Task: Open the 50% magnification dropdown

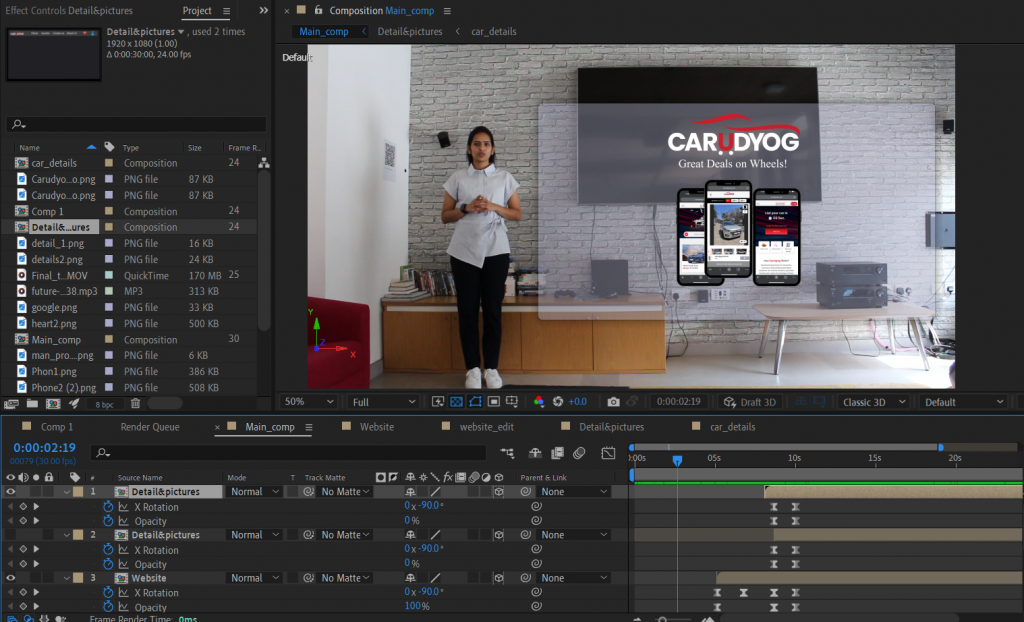Action: 308,402
